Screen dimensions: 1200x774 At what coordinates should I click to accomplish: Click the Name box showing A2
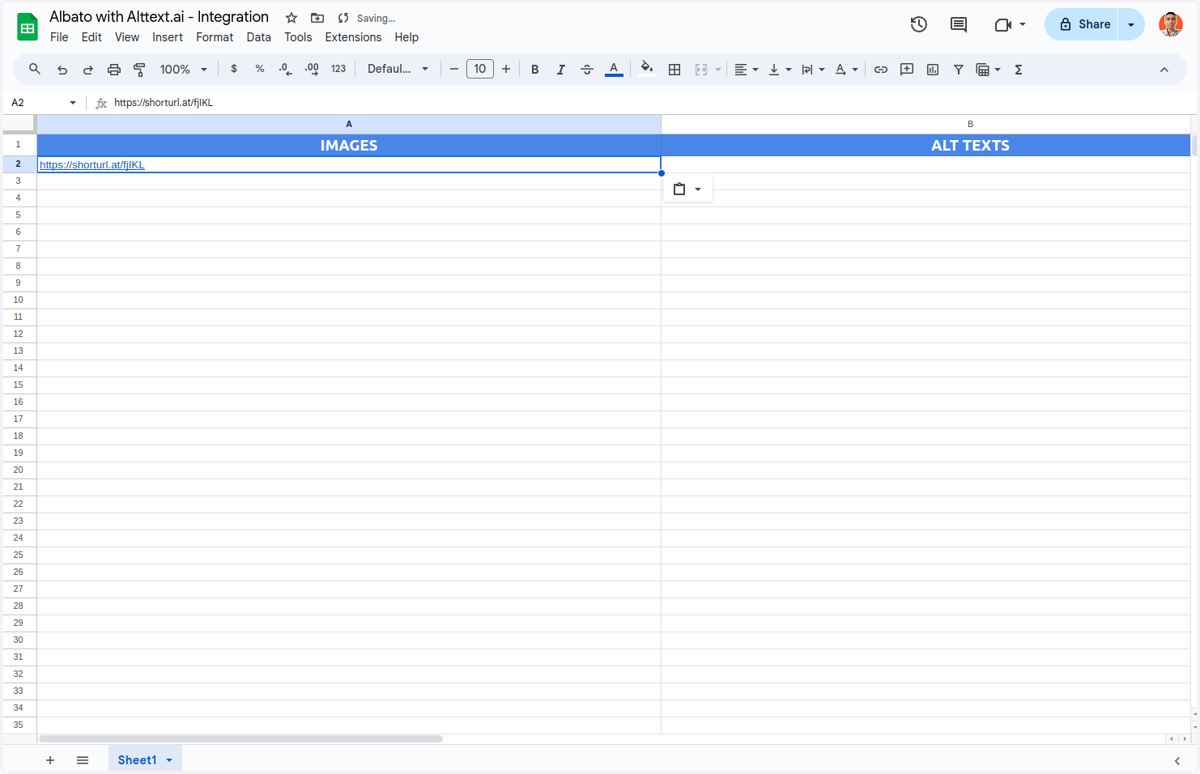coord(43,102)
